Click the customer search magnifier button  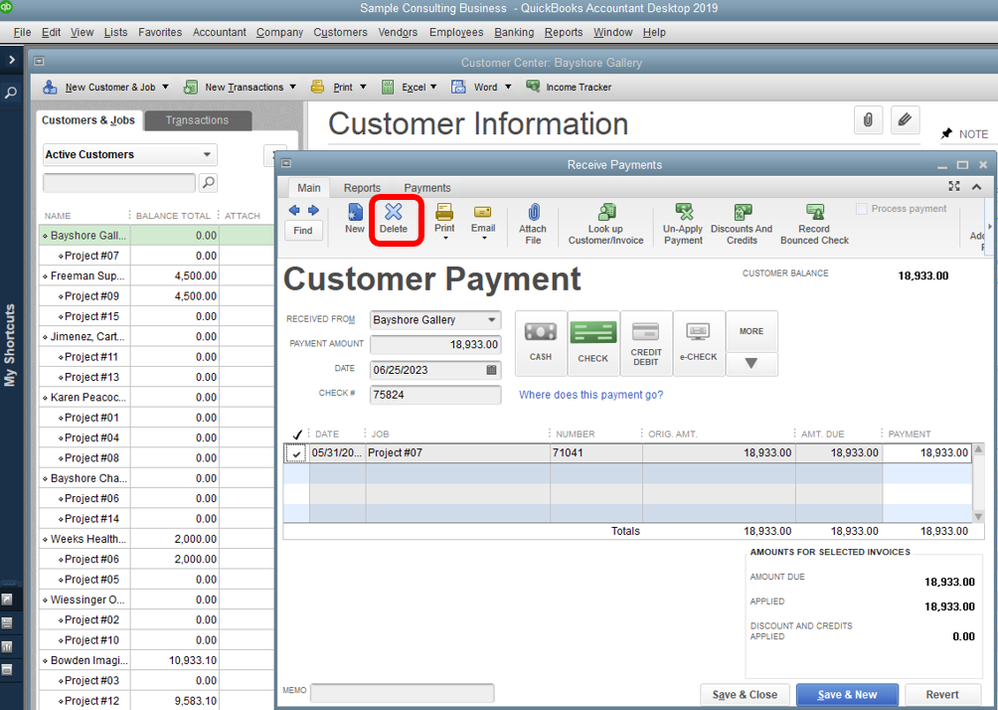pyautogui.click(x=208, y=183)
